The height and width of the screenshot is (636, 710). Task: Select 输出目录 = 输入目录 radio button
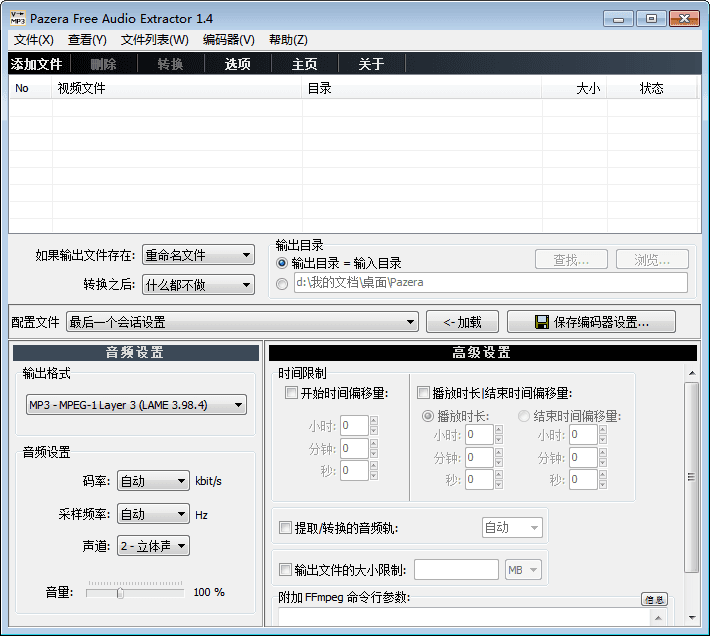282,263
